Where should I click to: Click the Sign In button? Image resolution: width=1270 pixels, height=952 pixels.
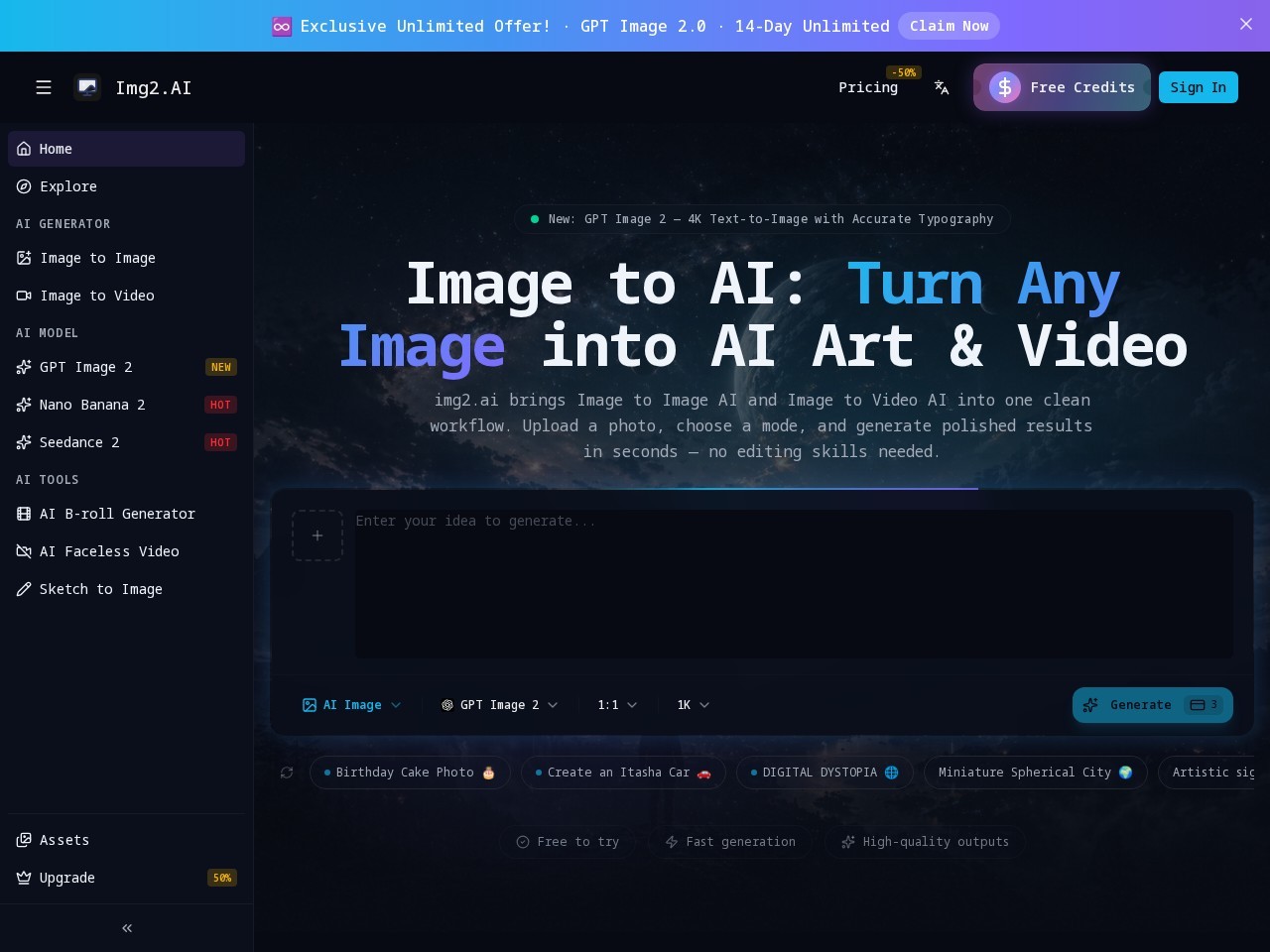[x=1199, y=87]
